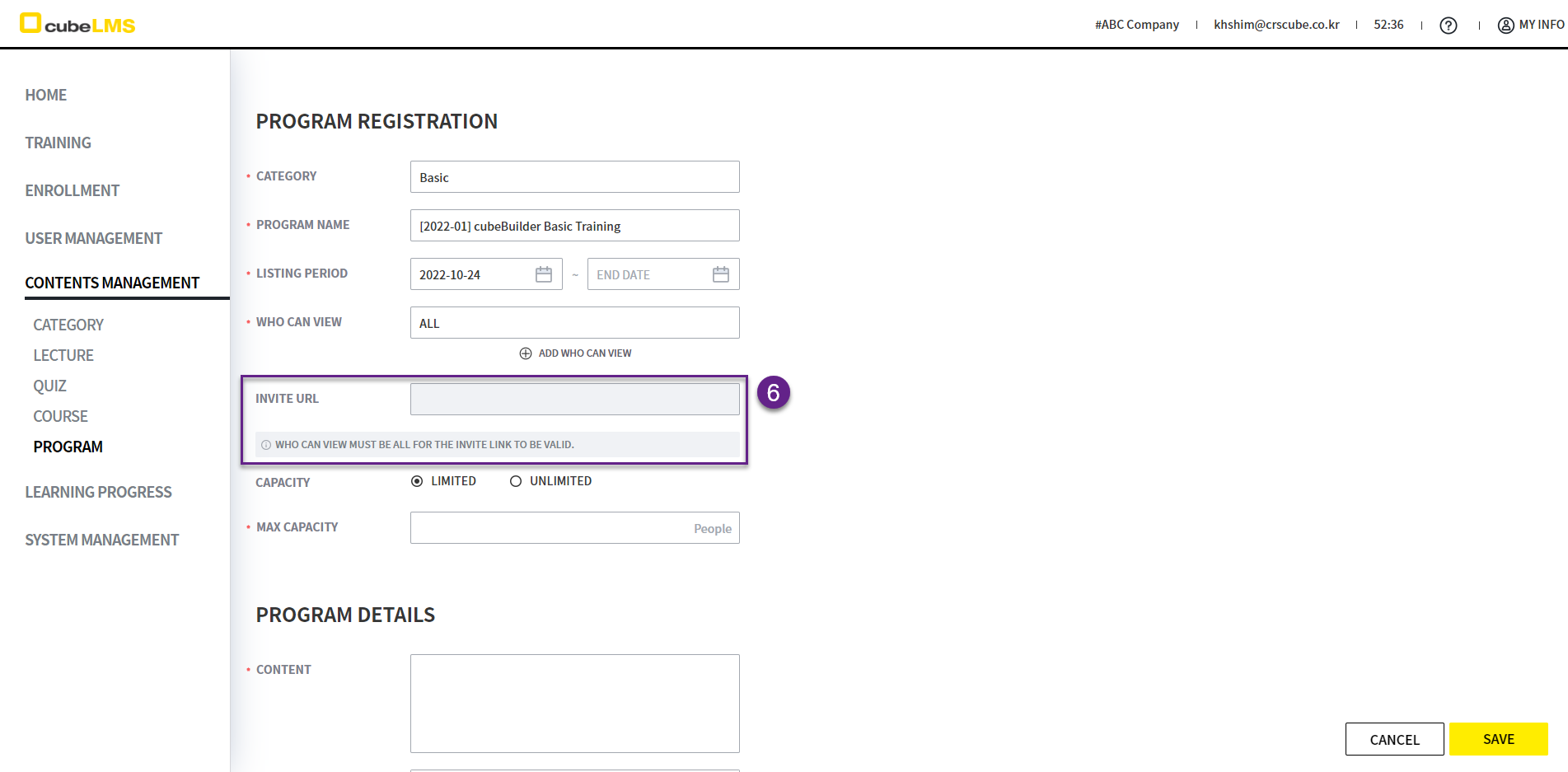Select the LIMITED capacity radio button

click(417, 481)
